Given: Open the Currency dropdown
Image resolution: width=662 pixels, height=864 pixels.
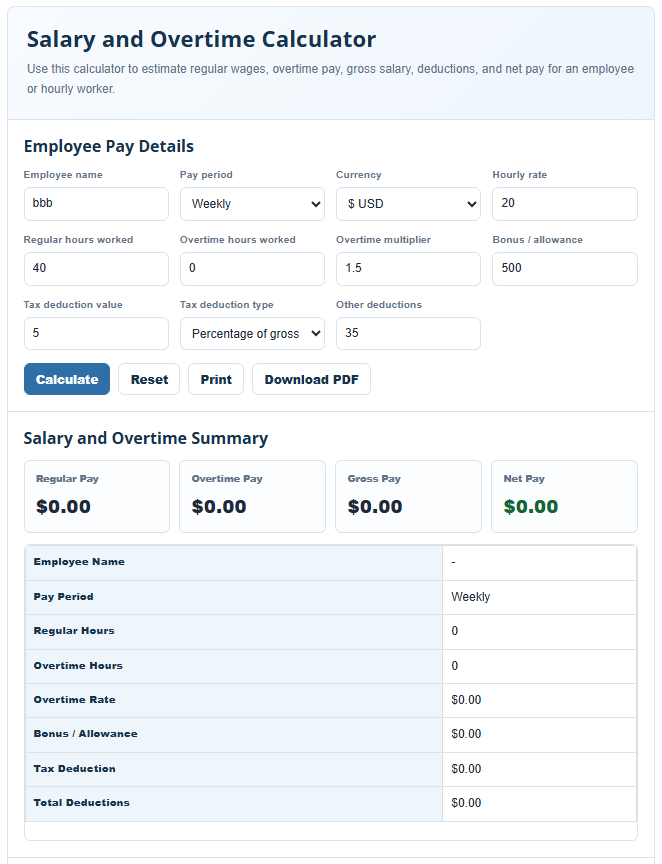Looking at the screenshot, I should [x=408, y=204].
